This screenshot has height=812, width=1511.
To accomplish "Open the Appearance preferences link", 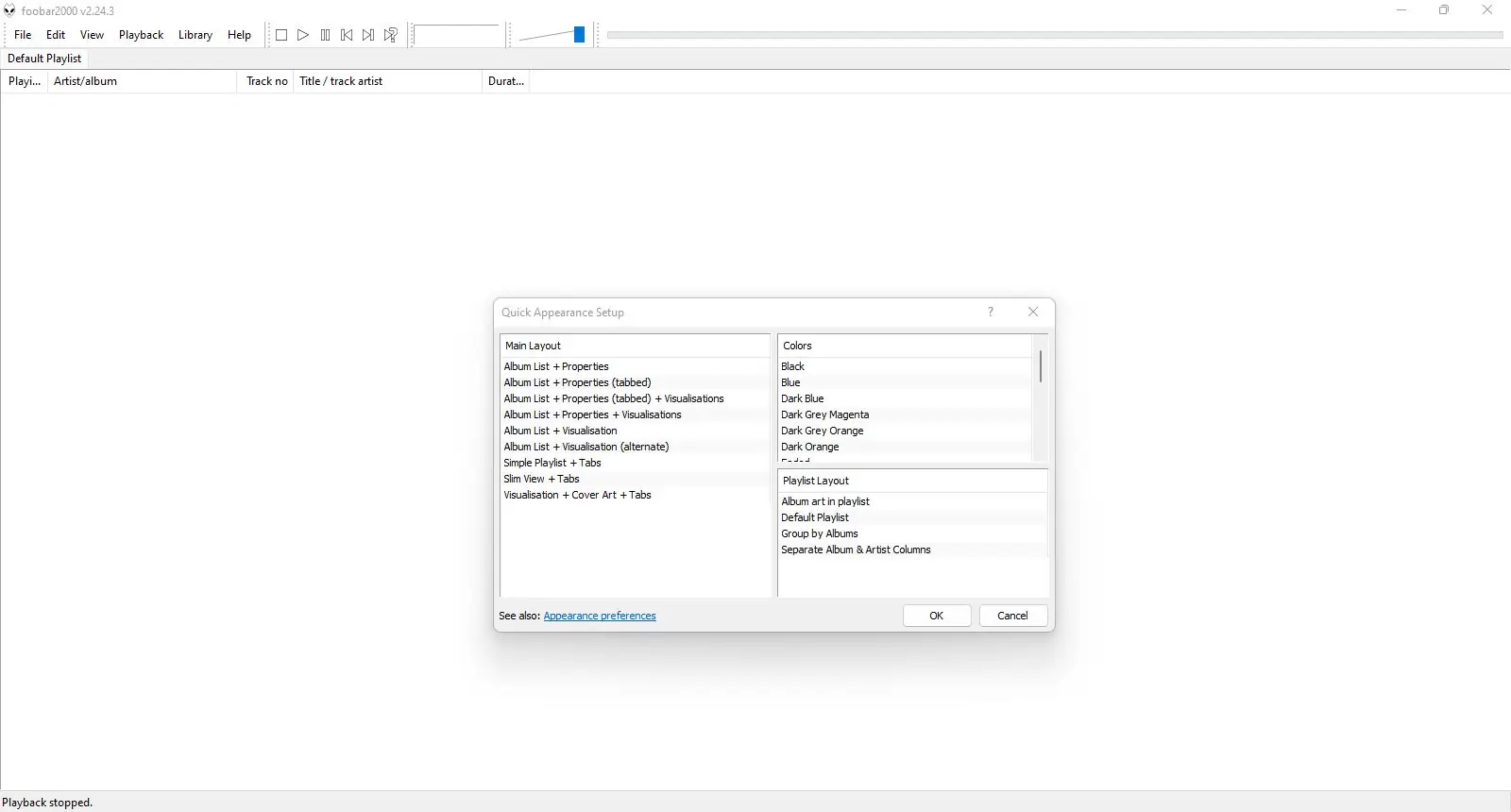I will [x=600, y=616].
